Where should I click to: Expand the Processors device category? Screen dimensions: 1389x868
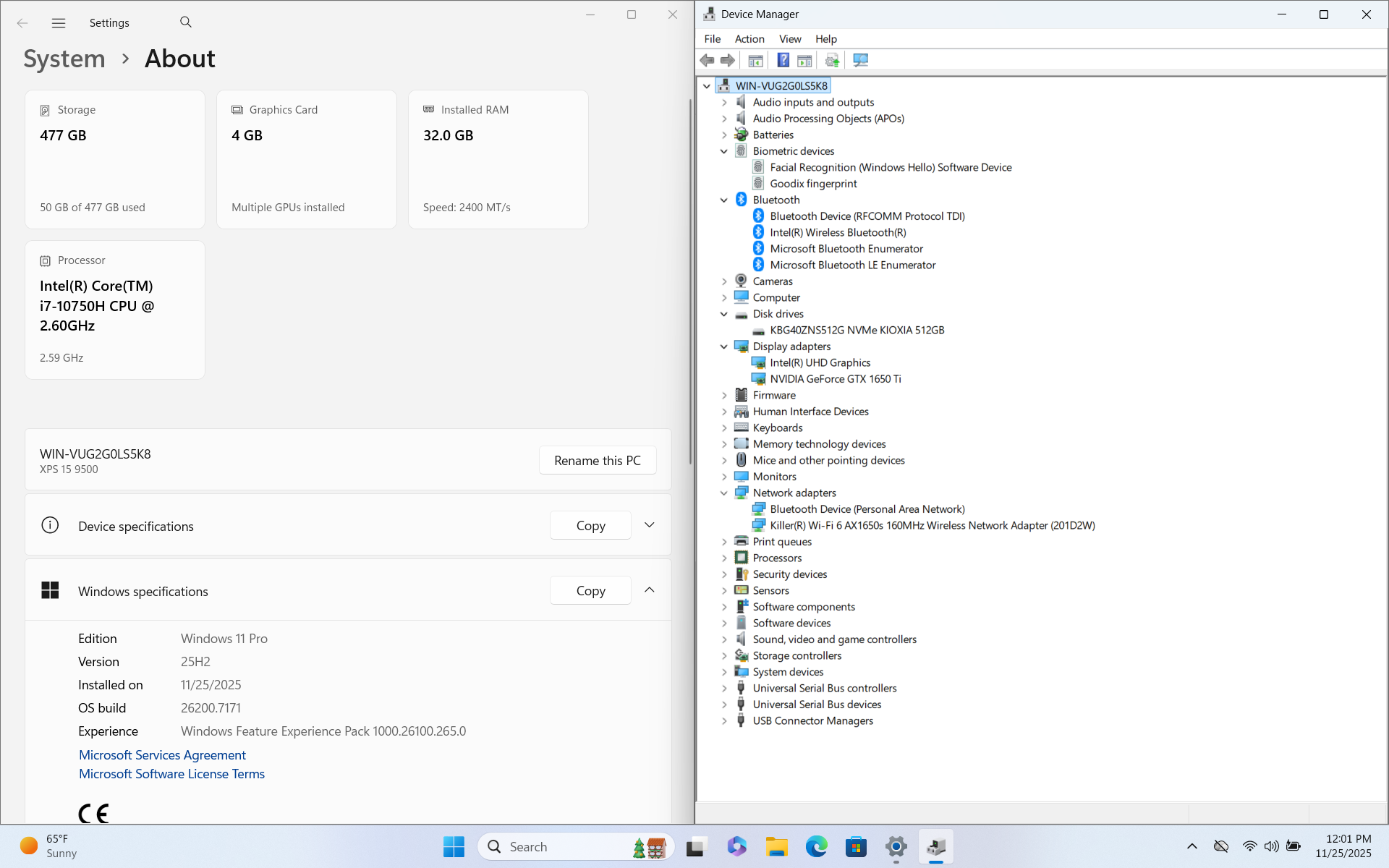(x=723, y=558)
